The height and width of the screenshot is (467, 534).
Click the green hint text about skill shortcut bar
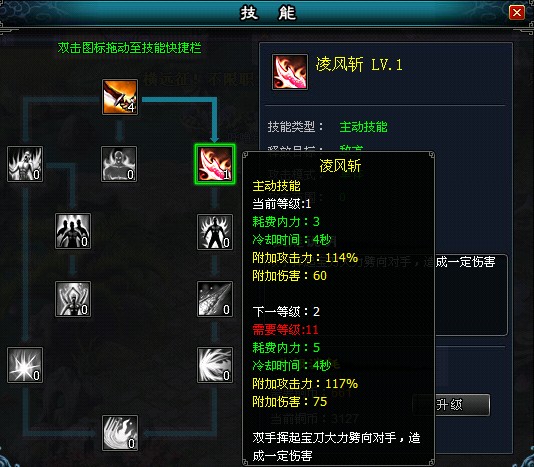129,48
